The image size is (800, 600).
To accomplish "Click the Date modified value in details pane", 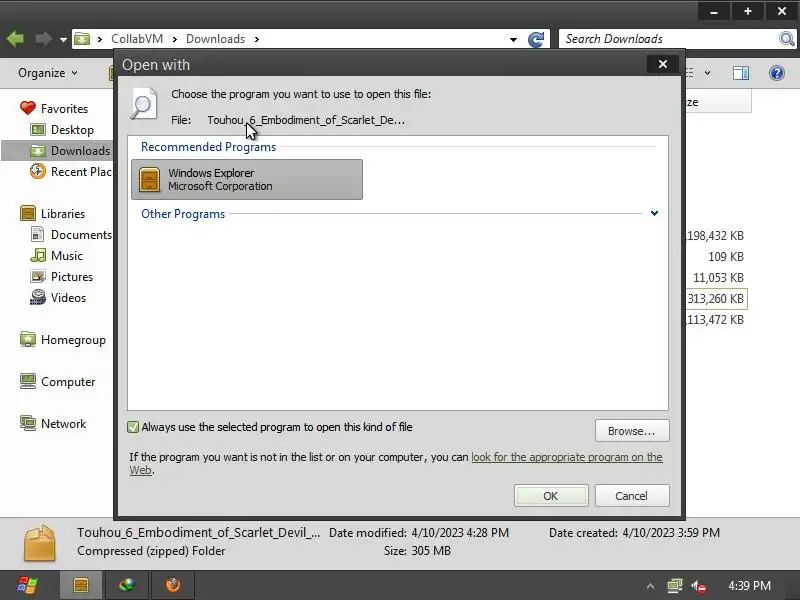I will (460, 533).
